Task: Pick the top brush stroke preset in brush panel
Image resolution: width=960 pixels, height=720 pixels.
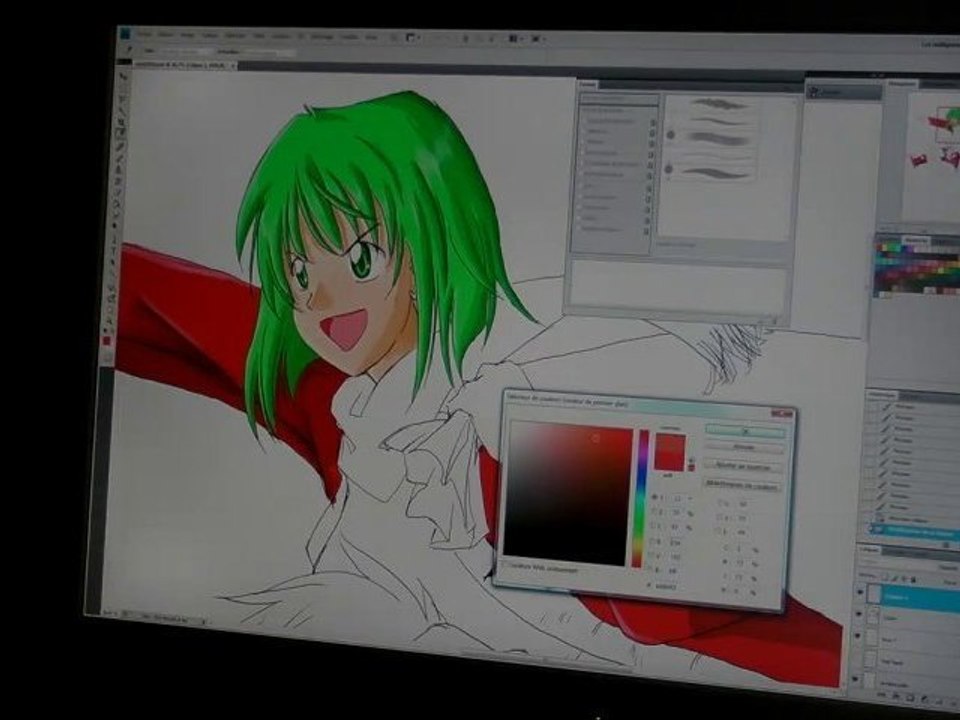Action: [720, 104]
